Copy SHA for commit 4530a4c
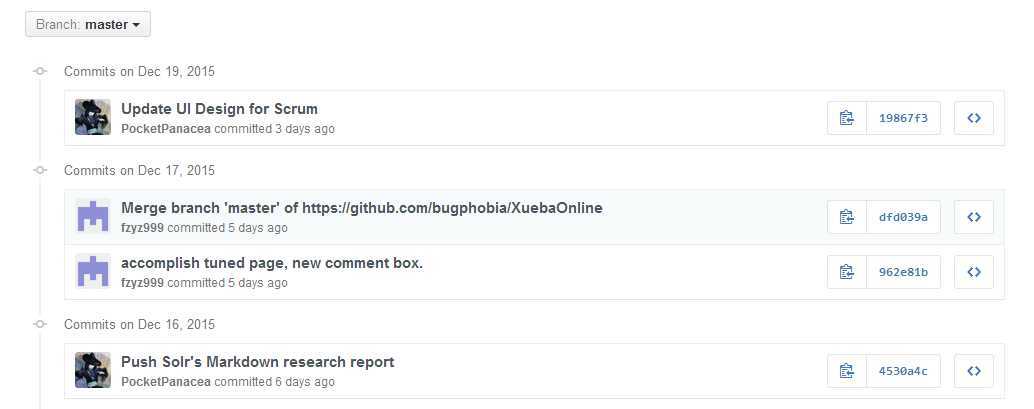Viewport: 1034px width, 409px height. [847, 371]
